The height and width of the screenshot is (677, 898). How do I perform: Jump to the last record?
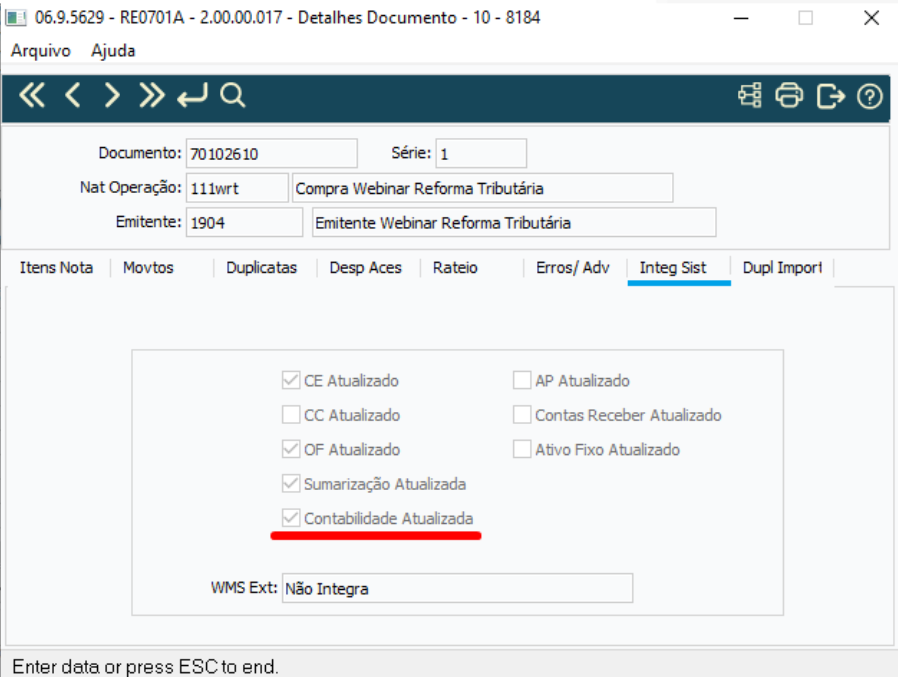152,95
